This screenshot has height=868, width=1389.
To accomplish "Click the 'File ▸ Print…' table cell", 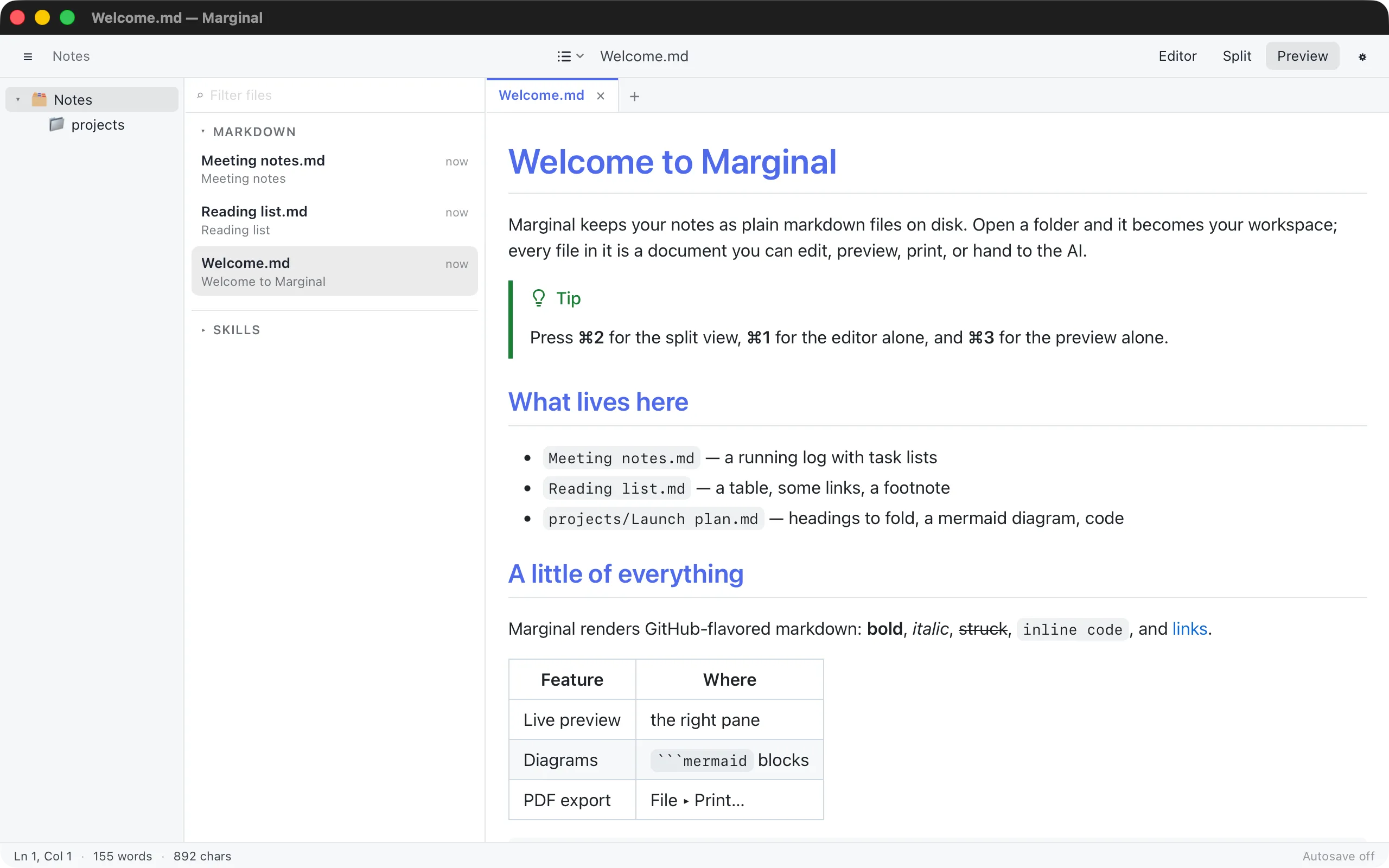I will pyautogui.click(x=730, y=800).
